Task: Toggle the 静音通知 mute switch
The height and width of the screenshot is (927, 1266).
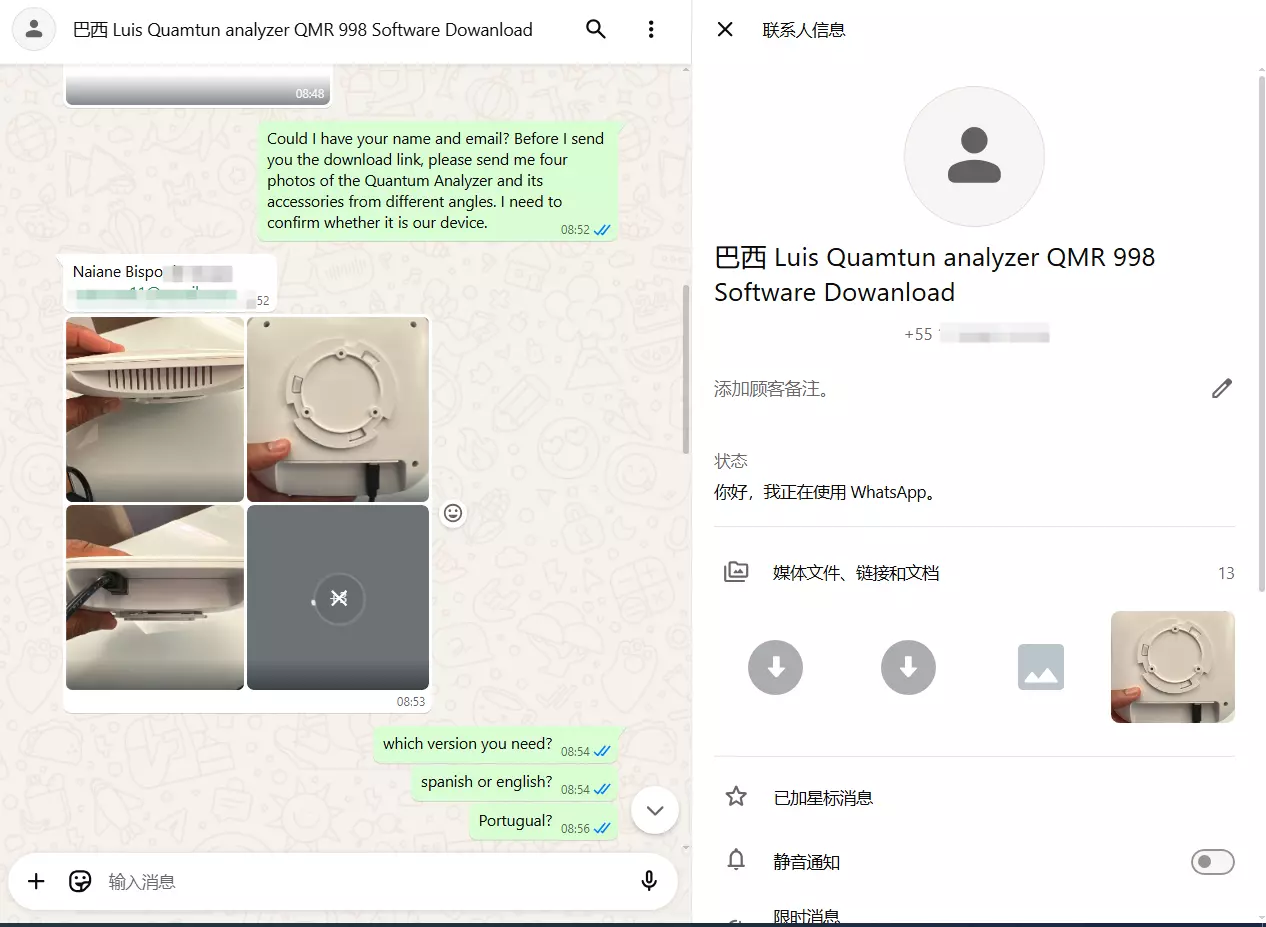Action: (1212, 861)
